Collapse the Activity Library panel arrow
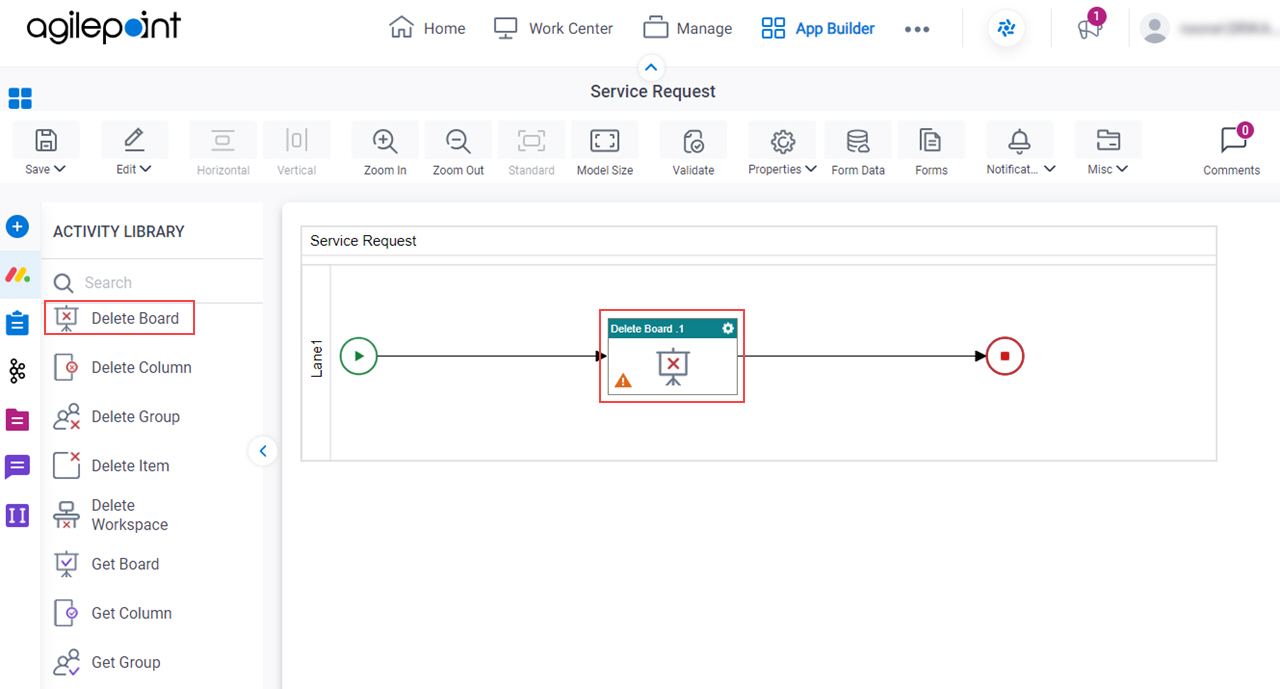Screen dimensions: 1280x689 [263, 451]
